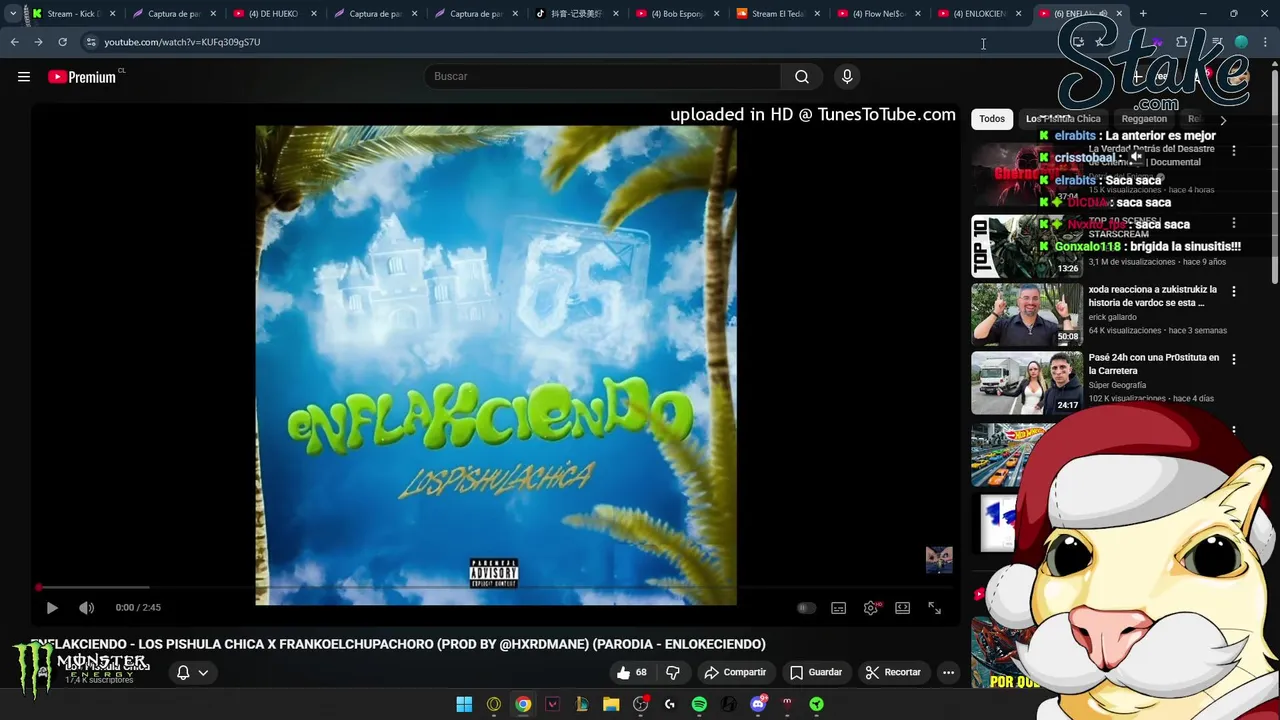Open File Explorer from the taskbar
The height and width of the screenshot is (720, 1280).
point(611,704)
